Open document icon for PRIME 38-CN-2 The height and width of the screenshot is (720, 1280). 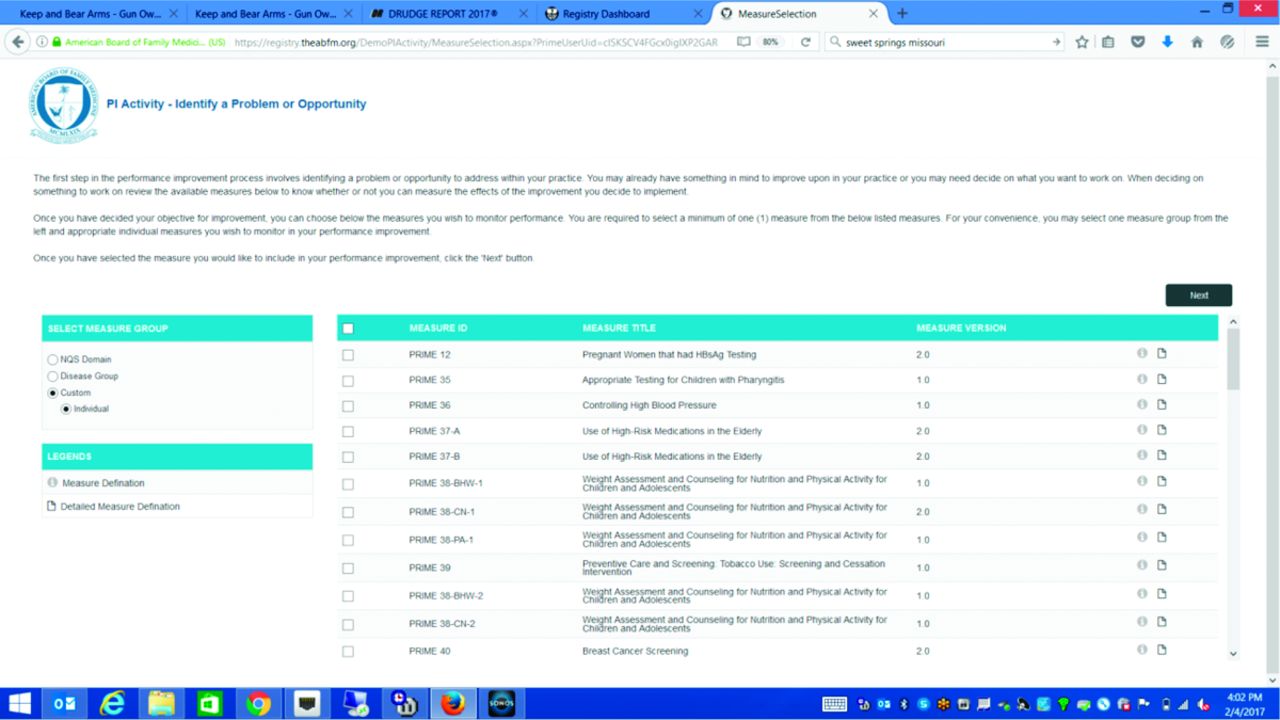1162,622
